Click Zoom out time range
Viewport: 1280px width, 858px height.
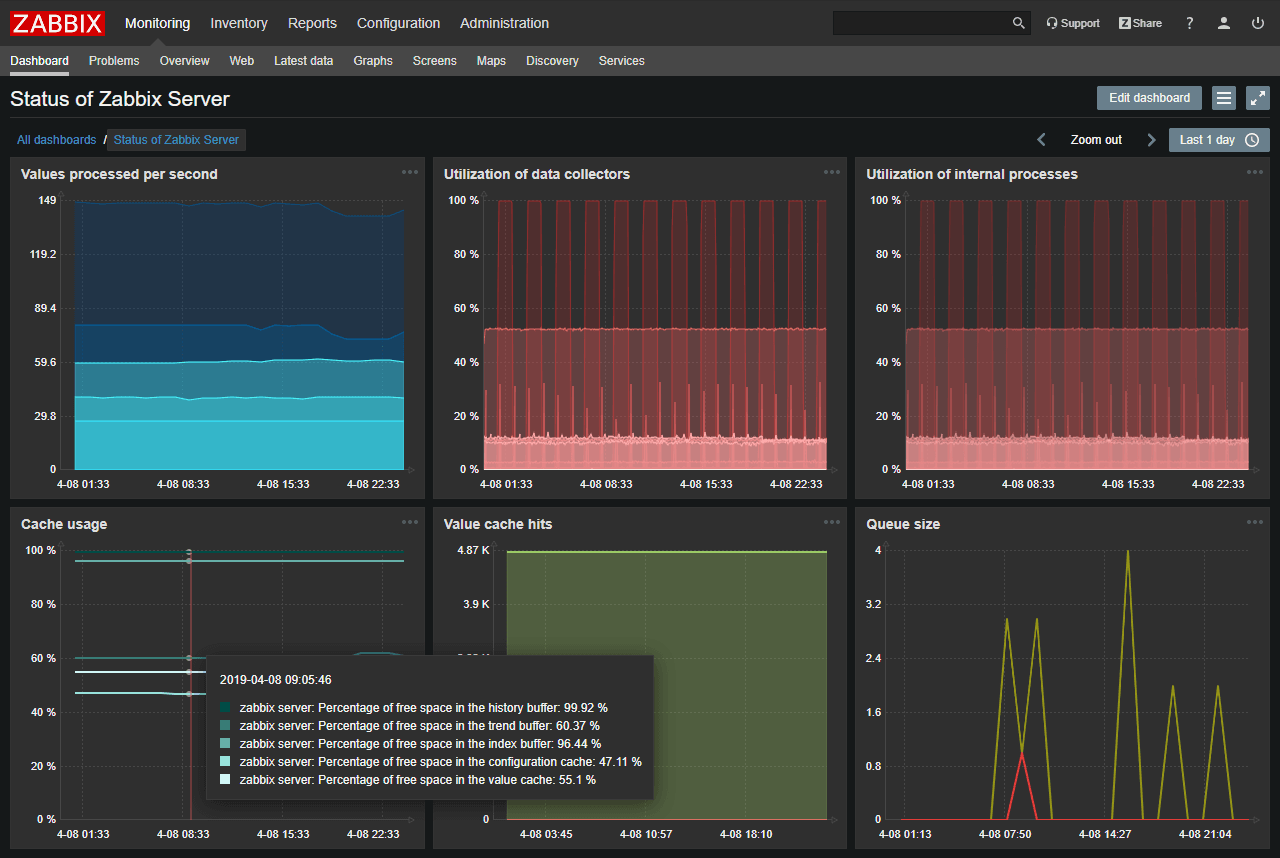[x=1096, y=140]
